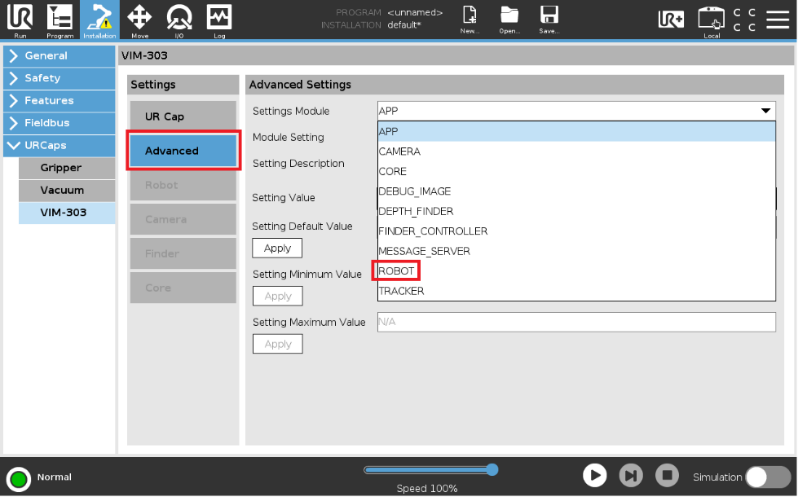
Task: Choose MESSAGE_SERVER in the module list
Action: point(576,251)
